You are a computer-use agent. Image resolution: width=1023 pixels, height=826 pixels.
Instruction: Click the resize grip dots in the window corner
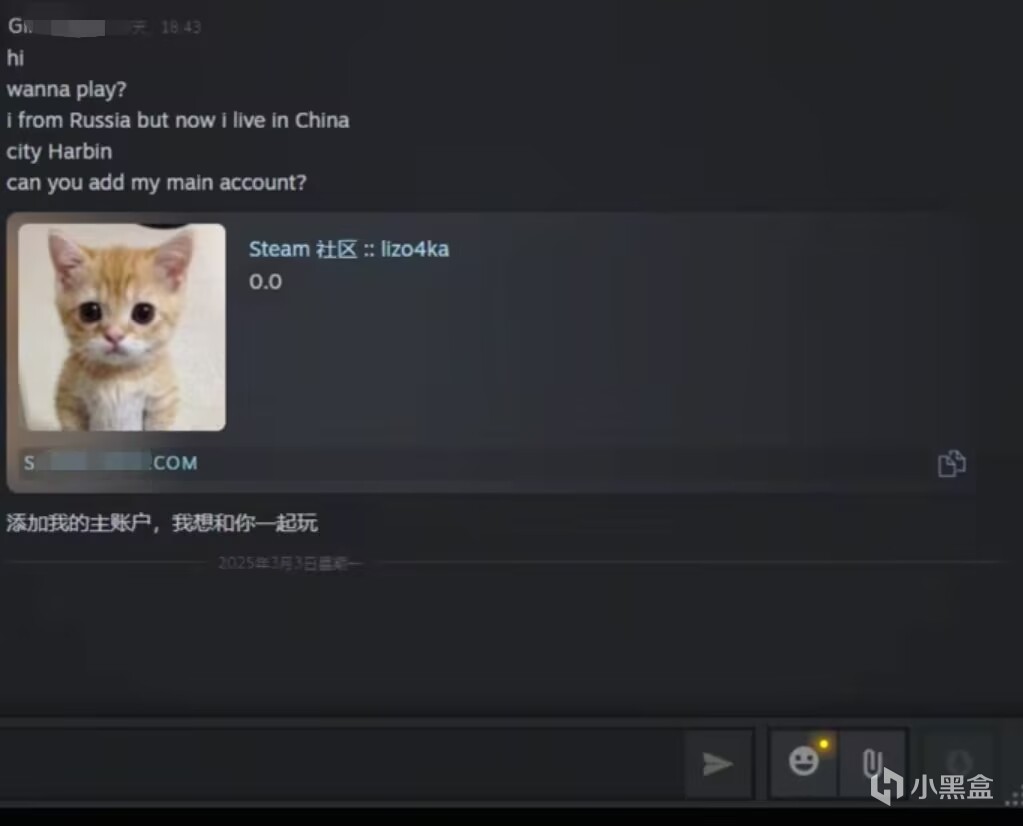[1015, 797]
